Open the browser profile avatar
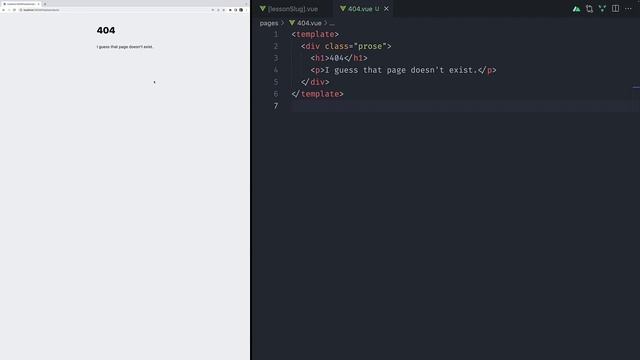 point(241,10)
